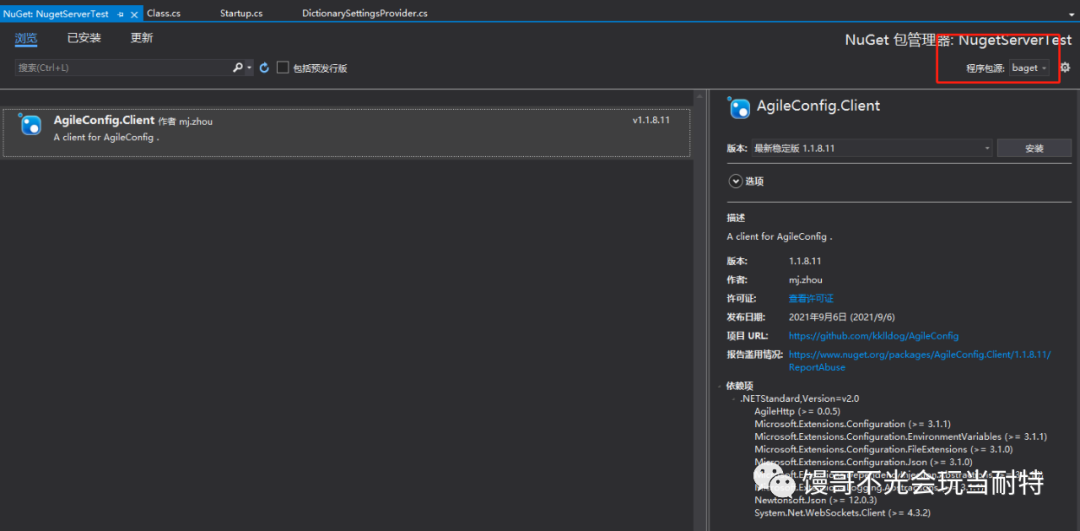The width and height of the screenshot is (1080, 531).
Task: Pin the NuGet: NugetServerTest tab
Action: tap(120, 14)
